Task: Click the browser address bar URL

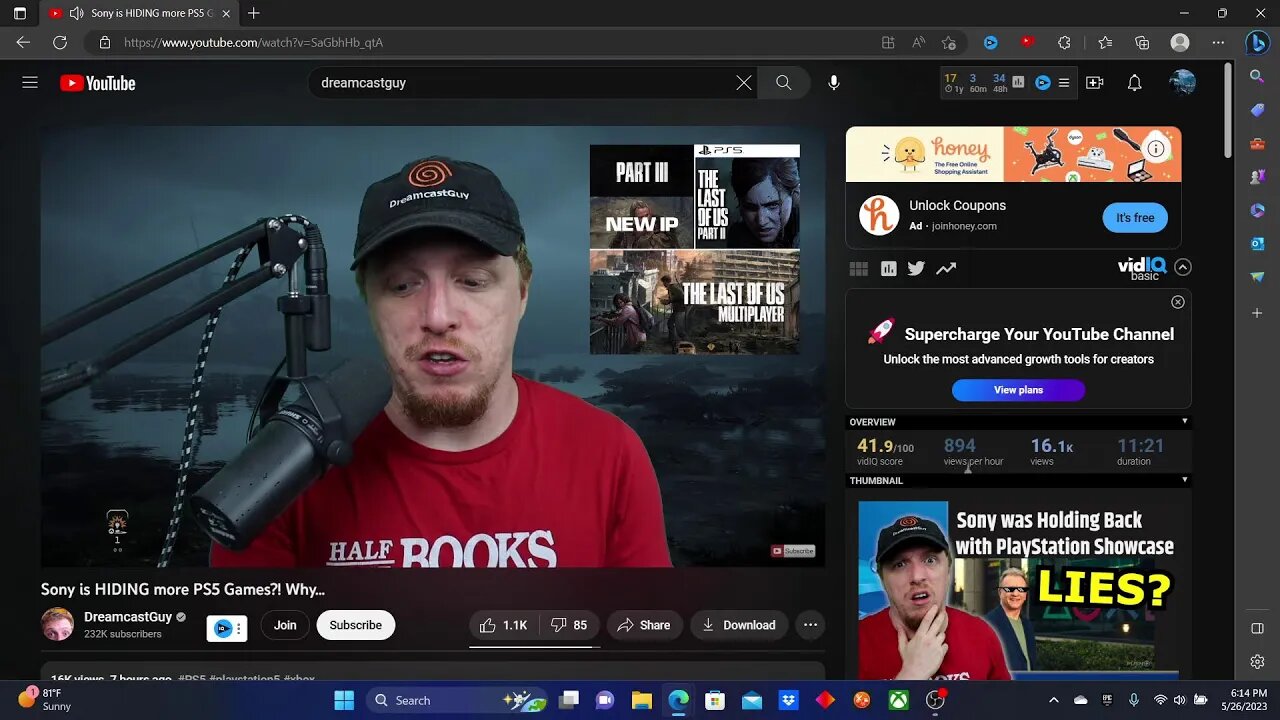Action: point(253,43)
